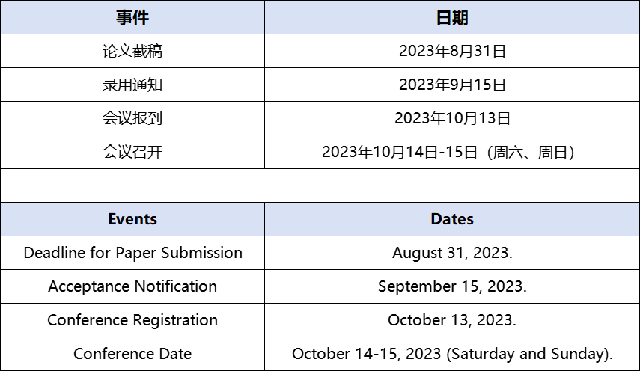Select Deadline for Paper Submission cell
This screenshot has width=640, height=371.
(x=132, y=253)
